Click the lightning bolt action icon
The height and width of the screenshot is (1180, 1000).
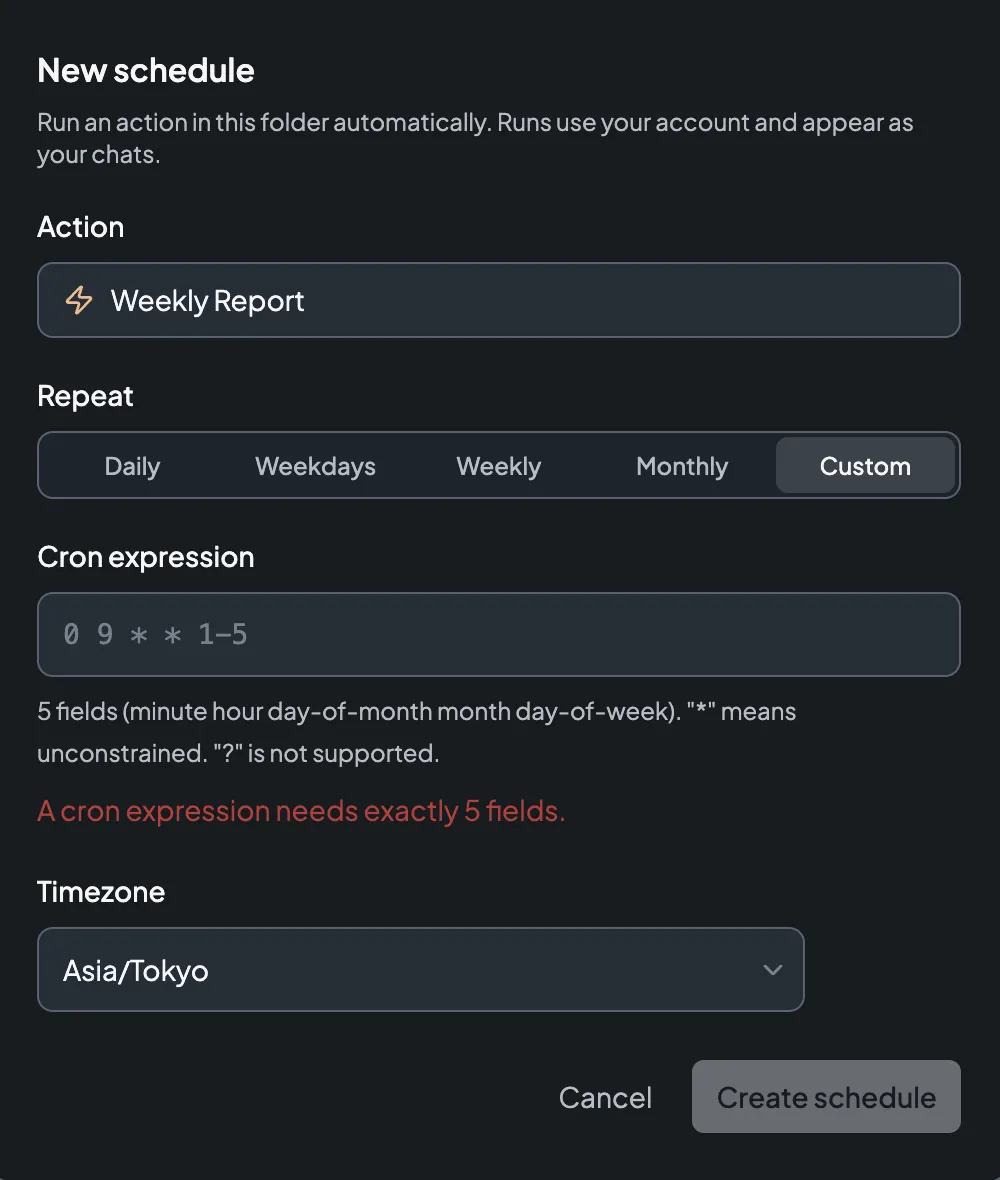[x=79, y=300]
